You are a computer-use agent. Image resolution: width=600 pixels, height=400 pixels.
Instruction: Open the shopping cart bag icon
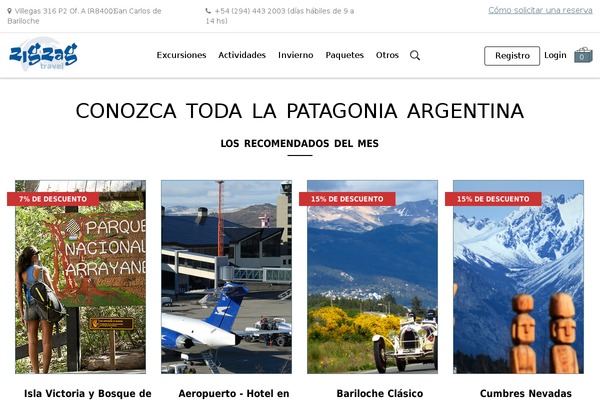coord(583,55)
